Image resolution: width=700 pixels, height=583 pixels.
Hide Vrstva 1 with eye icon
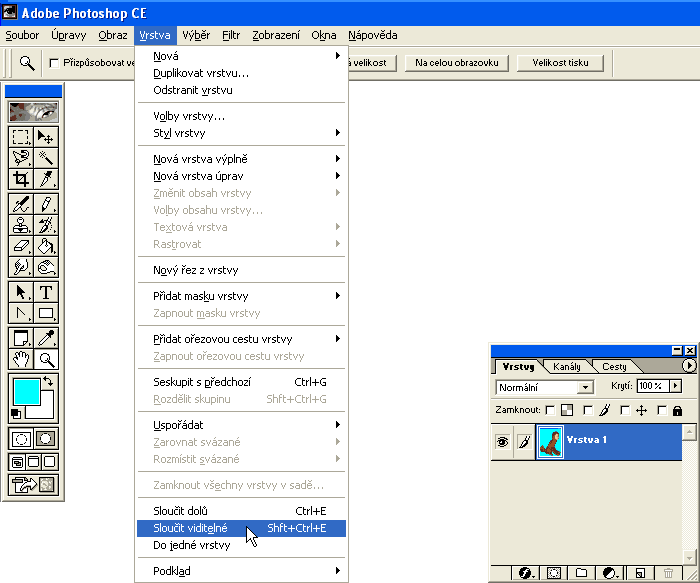[x=502, y=442]
